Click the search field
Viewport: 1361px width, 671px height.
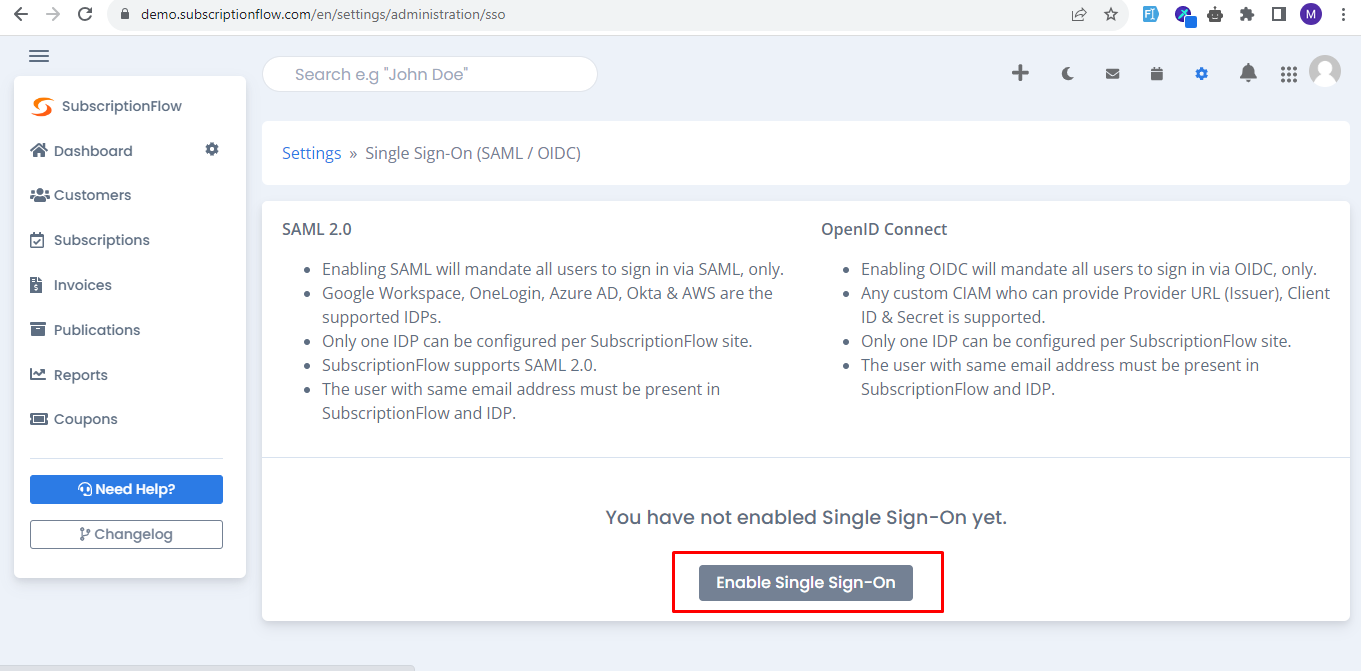click(x=430, y=74)
